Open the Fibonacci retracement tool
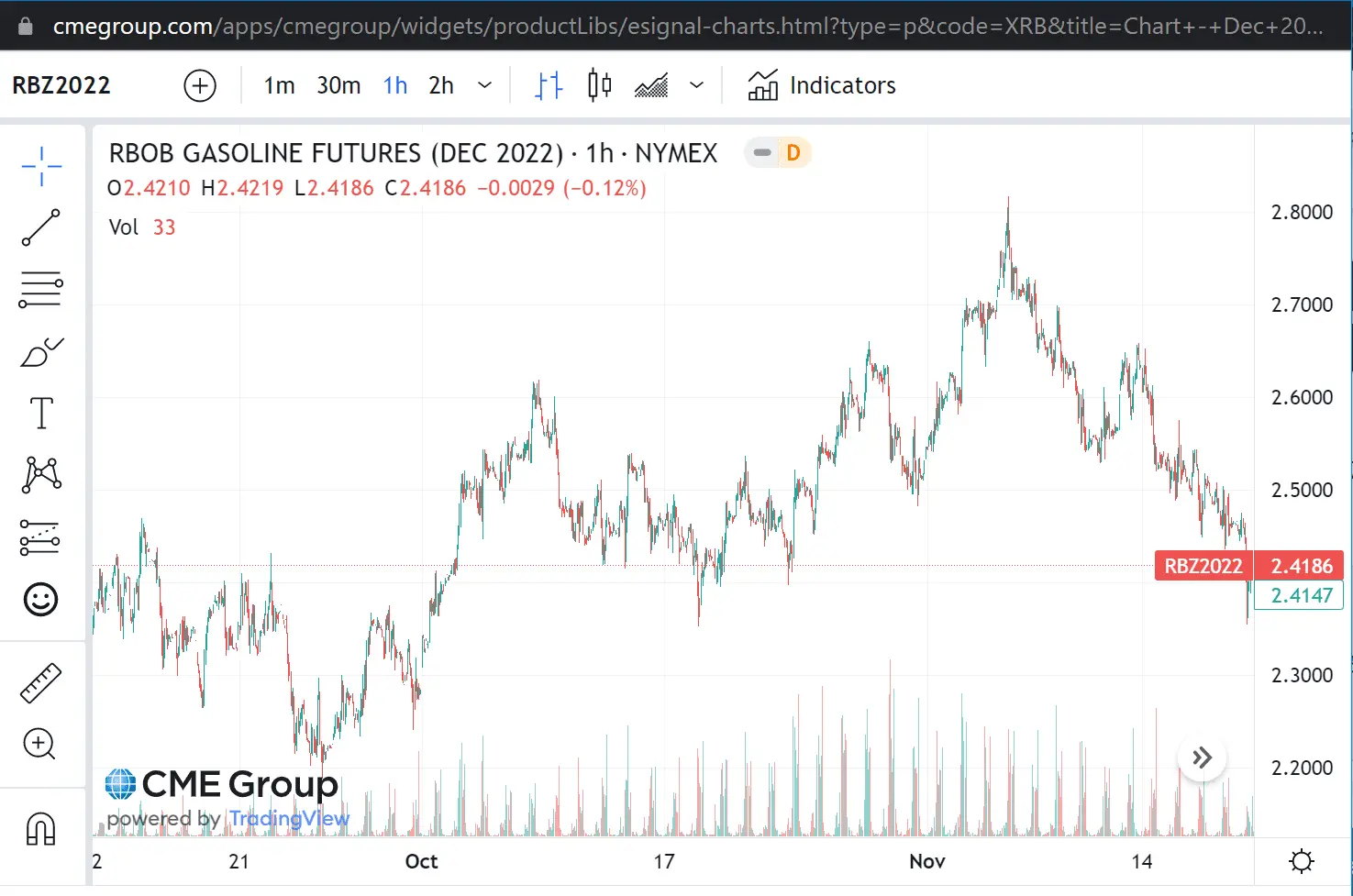This screenshot has width=1353, height=896. click(41, 290)
